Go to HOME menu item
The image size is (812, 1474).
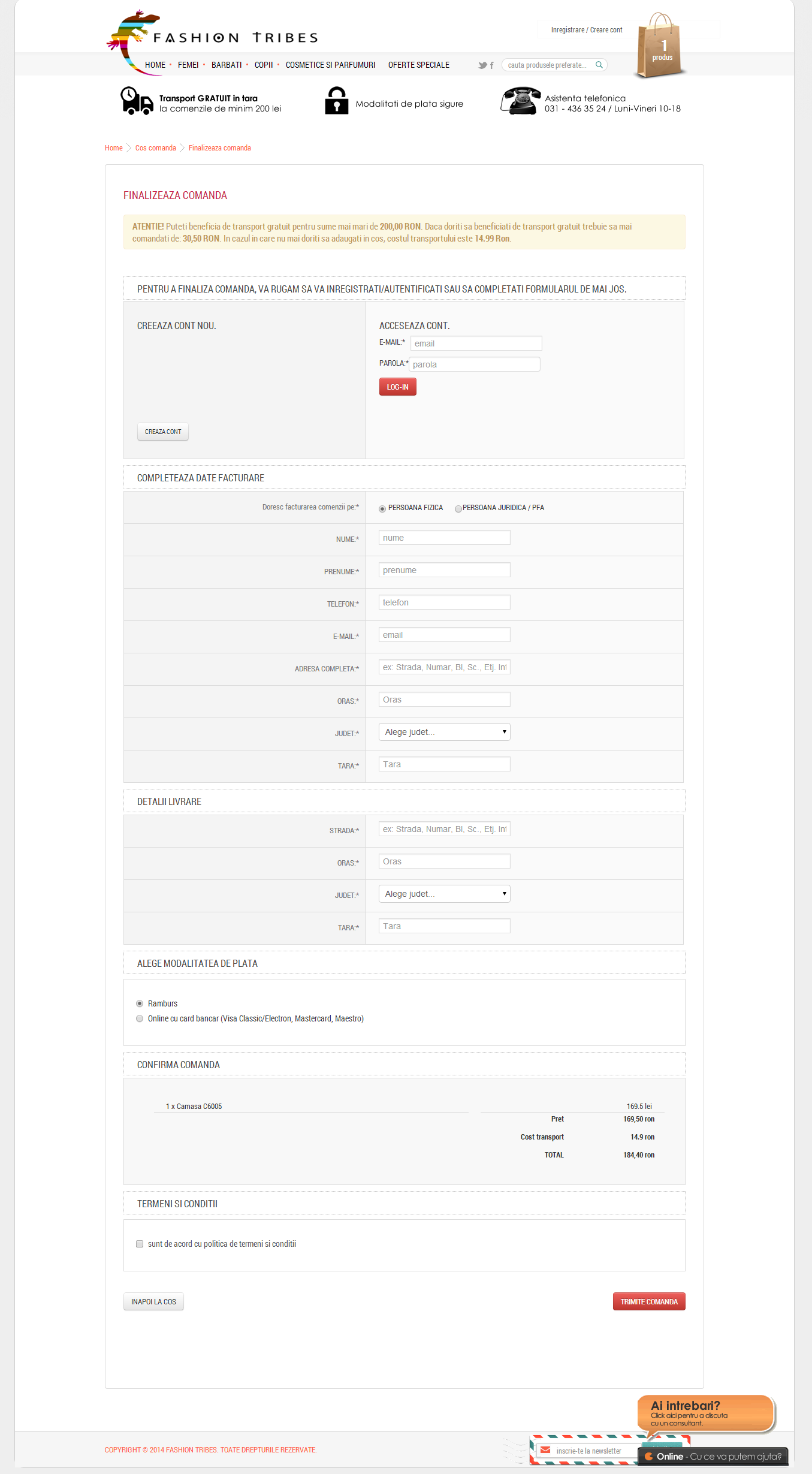155,65
